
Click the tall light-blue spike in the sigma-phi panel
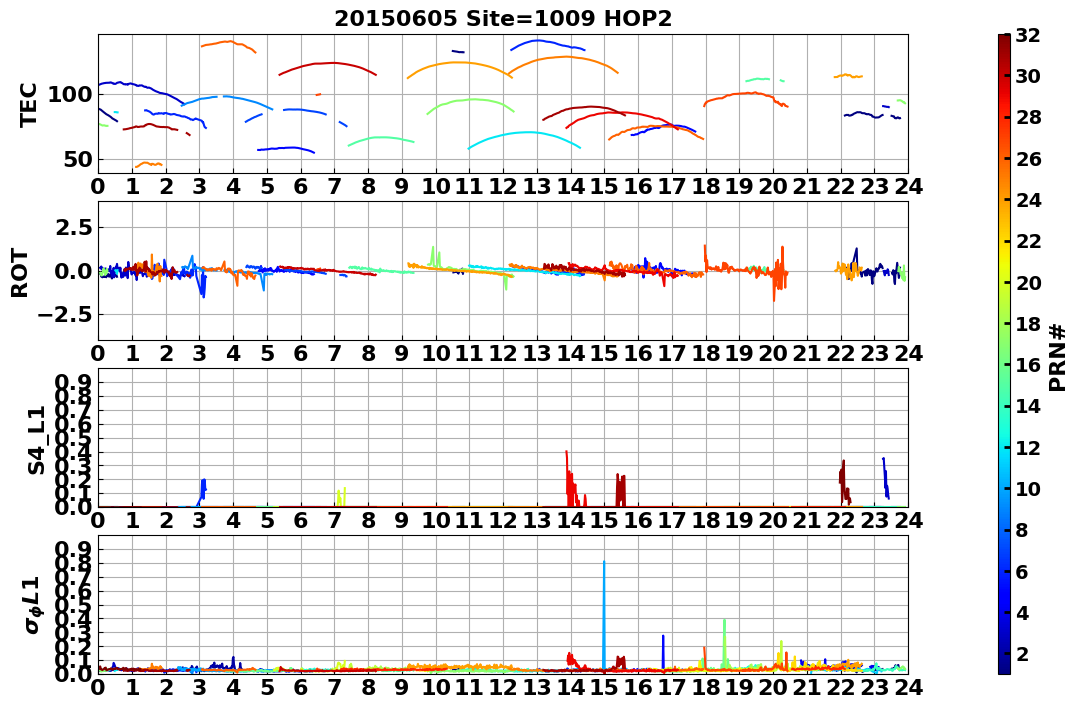pos(604,615)
